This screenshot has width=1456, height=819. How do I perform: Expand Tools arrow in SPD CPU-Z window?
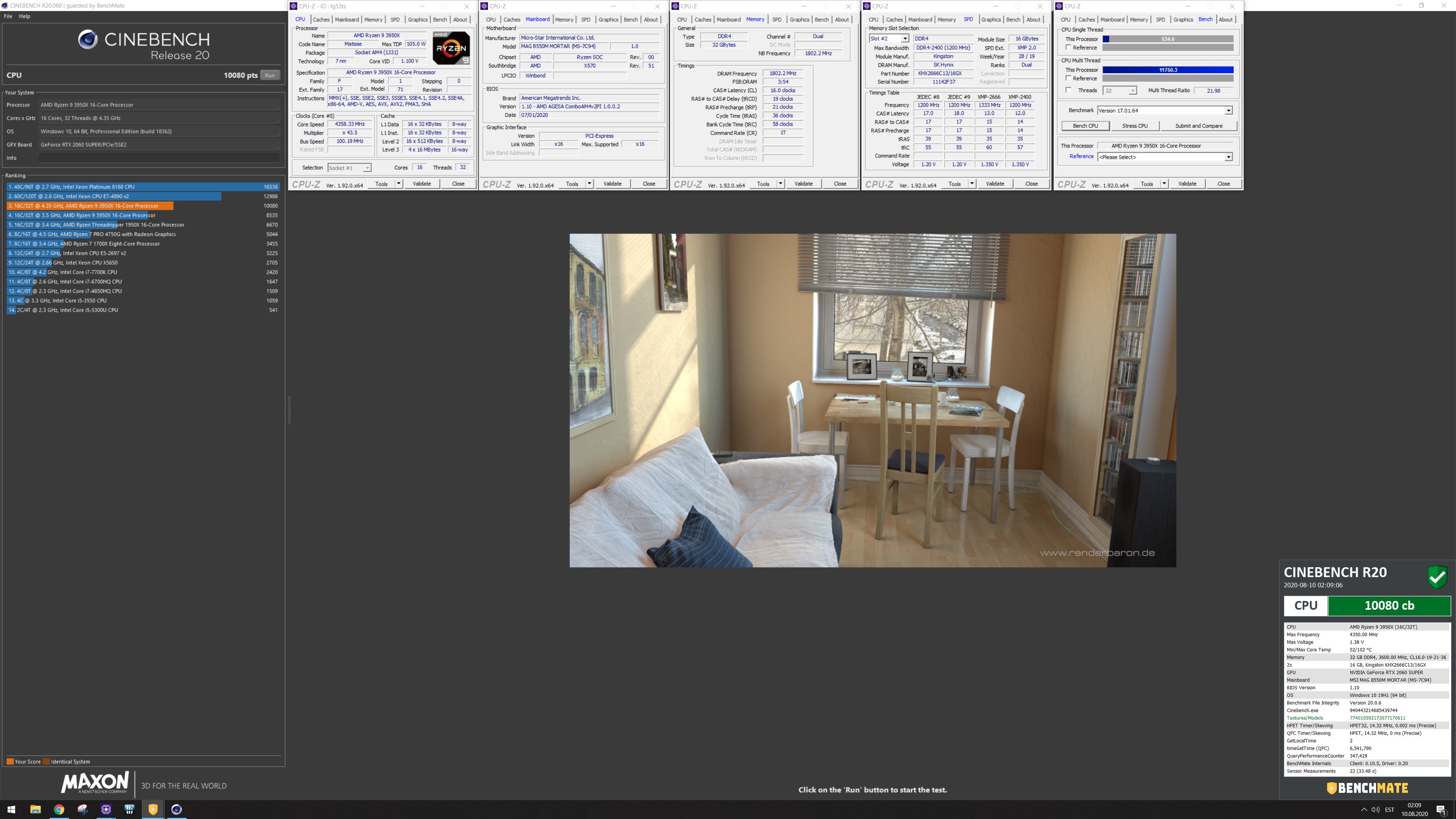[x=971, y=184]
